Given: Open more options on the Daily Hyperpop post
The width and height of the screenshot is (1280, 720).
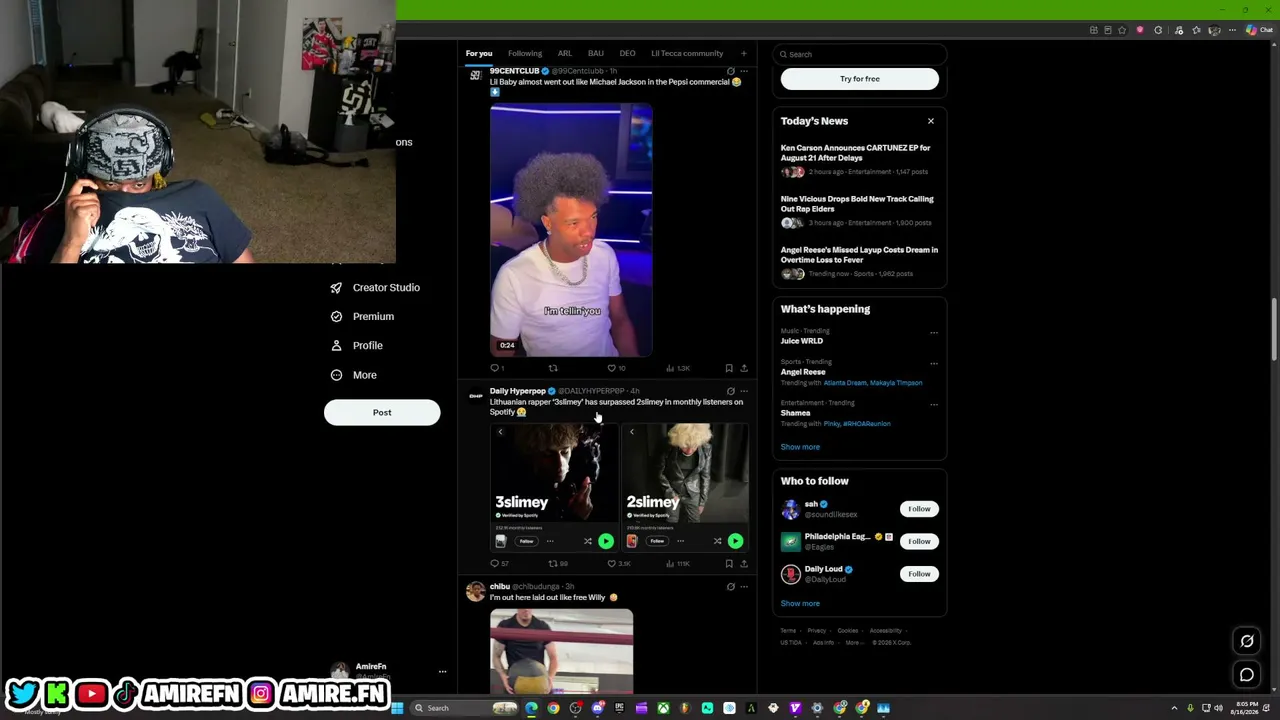Looking at the screenshot, I should [743, 391].
